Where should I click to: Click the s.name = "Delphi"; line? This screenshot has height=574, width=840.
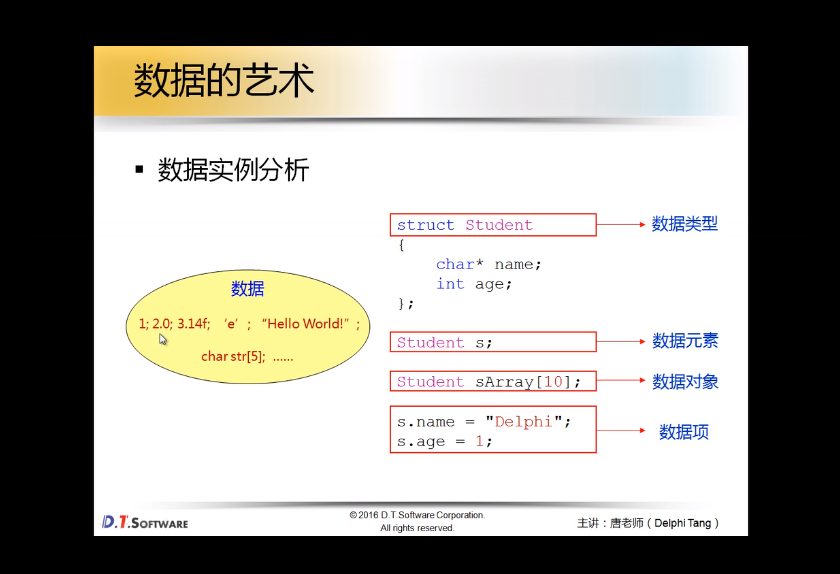click(484, 422)
